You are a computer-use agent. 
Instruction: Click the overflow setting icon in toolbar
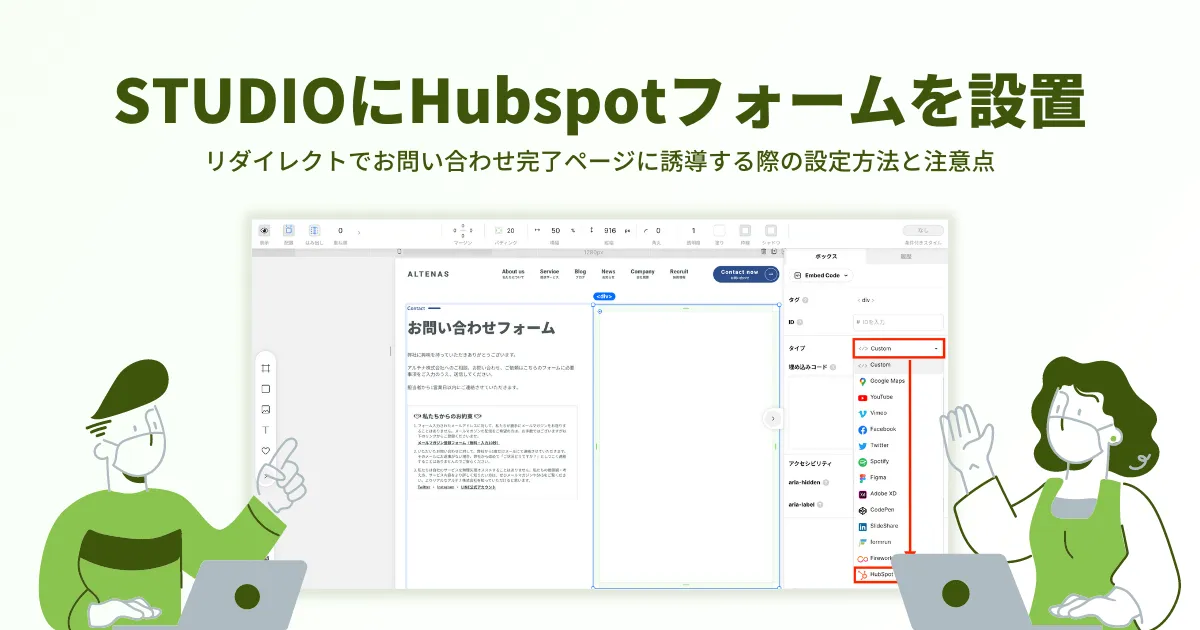pos(313,230)
